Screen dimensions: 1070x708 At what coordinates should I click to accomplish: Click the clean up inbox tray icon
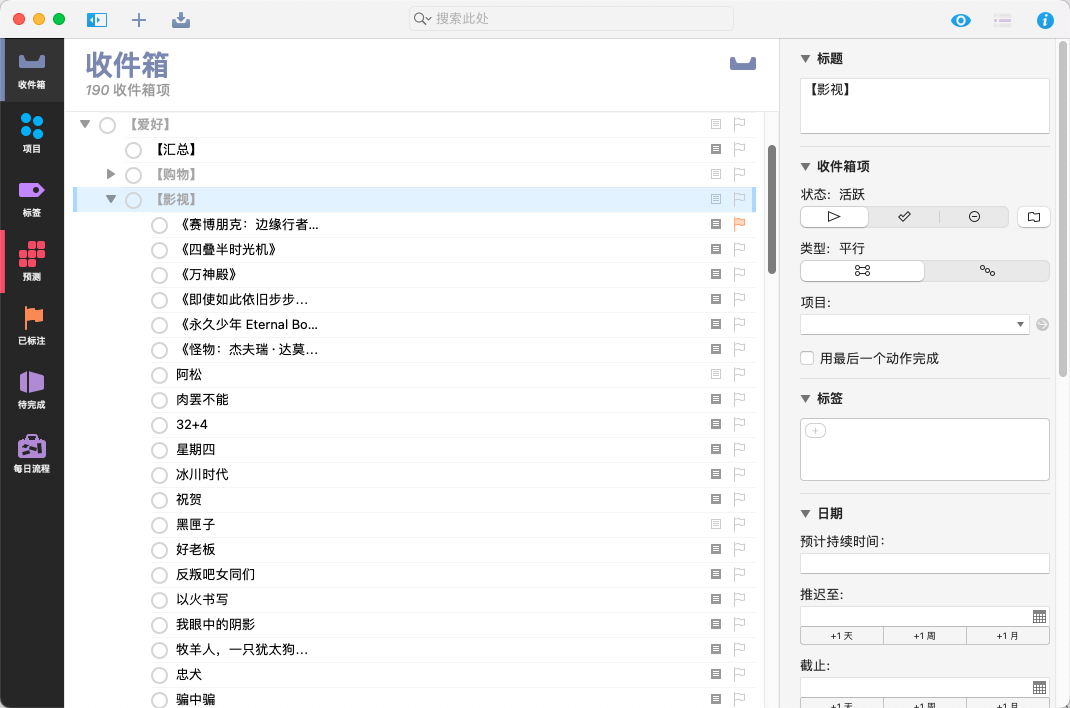[x=181, y=19]
